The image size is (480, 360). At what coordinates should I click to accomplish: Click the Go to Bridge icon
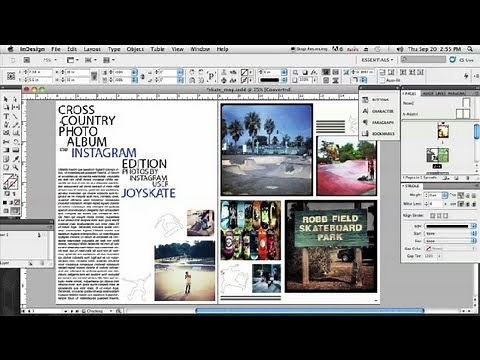[x=26, y=60]
